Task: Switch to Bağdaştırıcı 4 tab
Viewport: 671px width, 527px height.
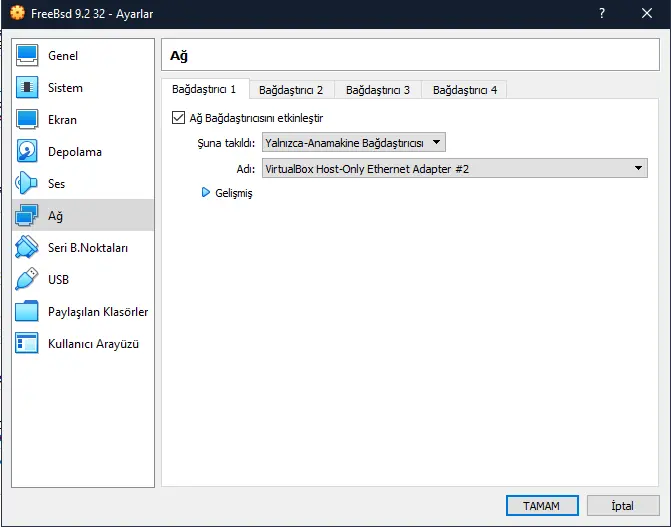Action: [x=465, y=90]
